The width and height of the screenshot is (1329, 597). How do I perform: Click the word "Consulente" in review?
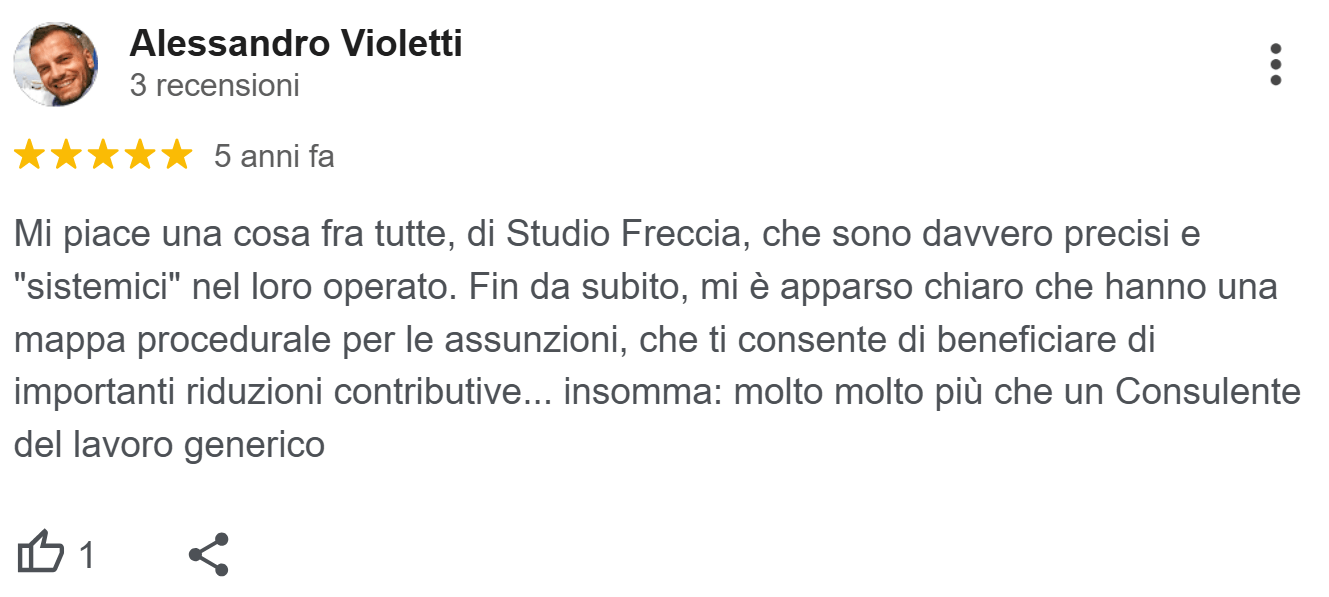pos(1207,392)
